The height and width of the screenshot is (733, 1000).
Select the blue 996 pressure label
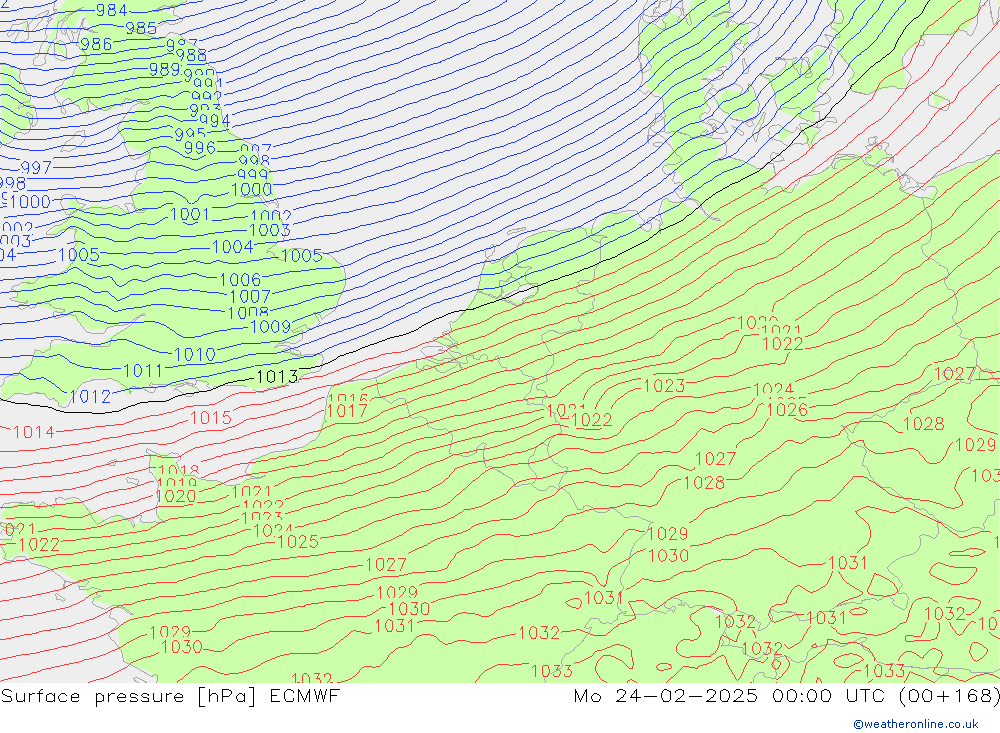pyautogui.click(x=200, y=148)
